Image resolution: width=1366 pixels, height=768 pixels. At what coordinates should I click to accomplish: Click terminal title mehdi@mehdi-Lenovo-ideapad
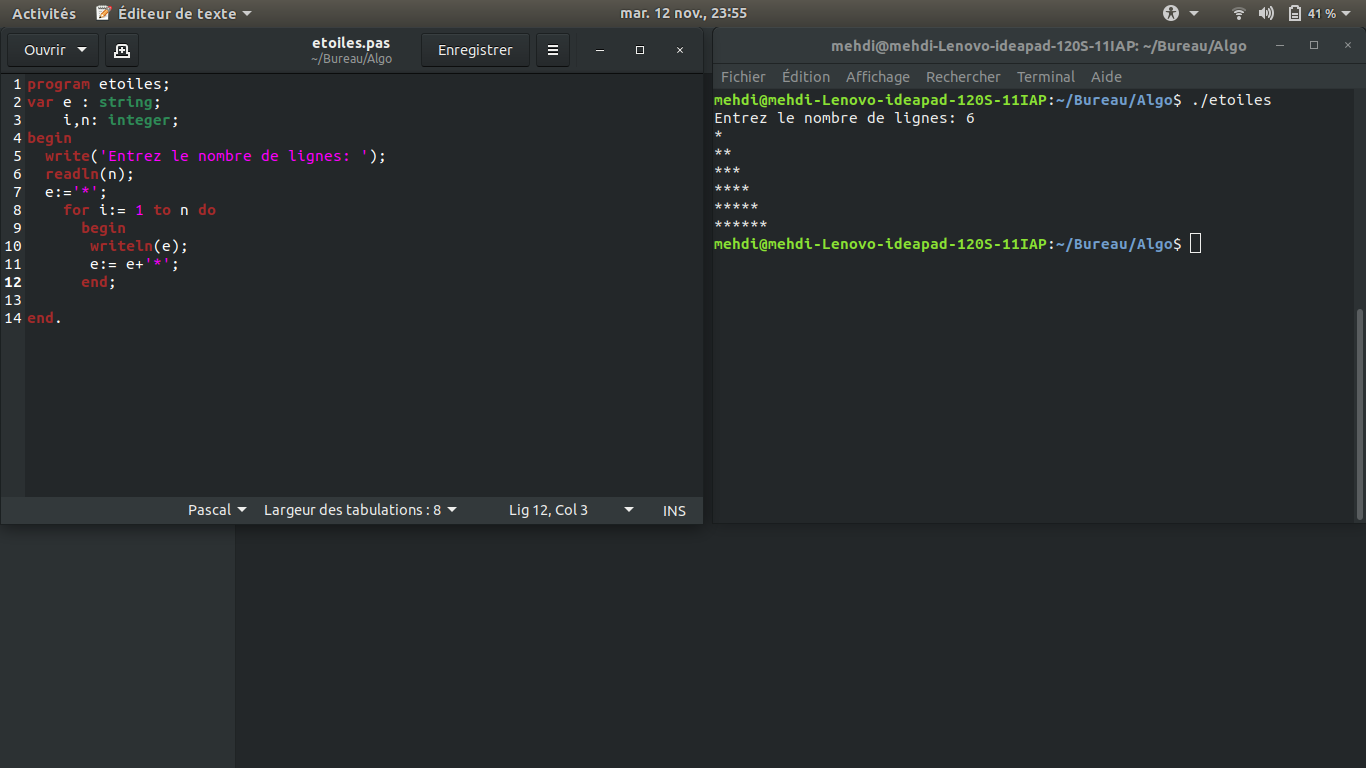[x=1038, y=46]
